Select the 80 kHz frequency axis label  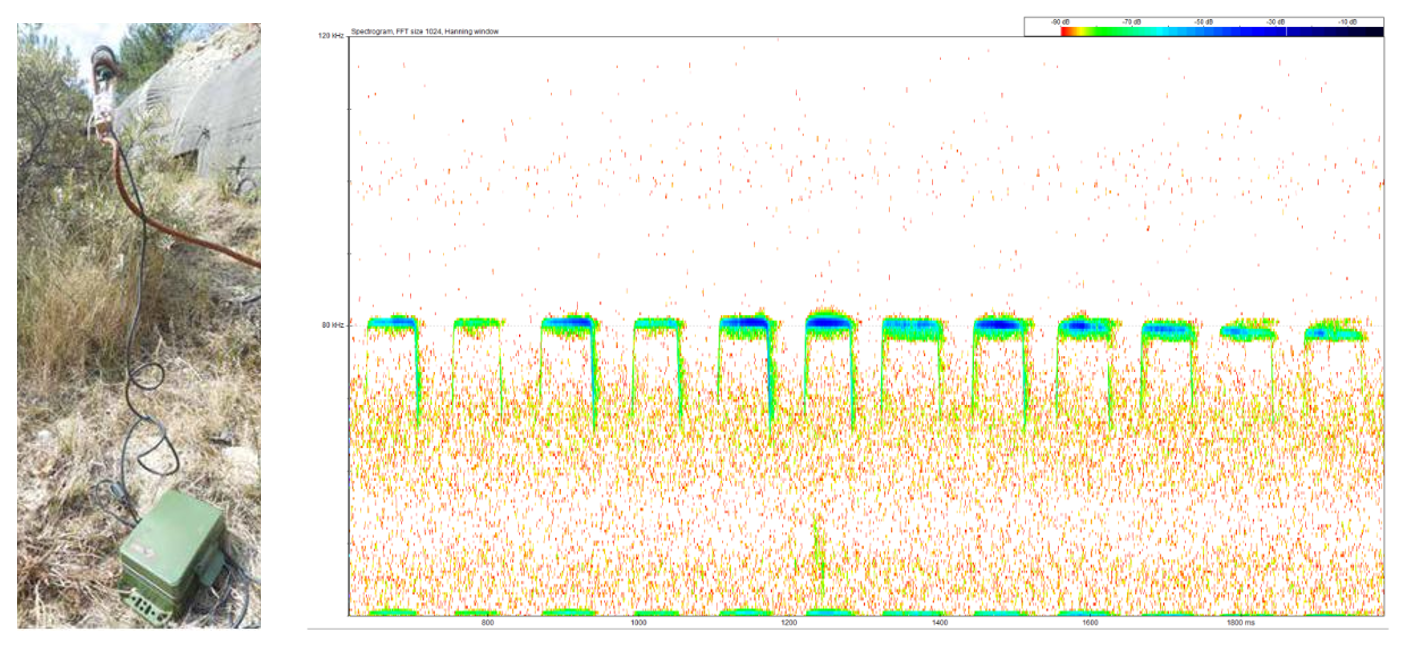(x=333, y=324)
